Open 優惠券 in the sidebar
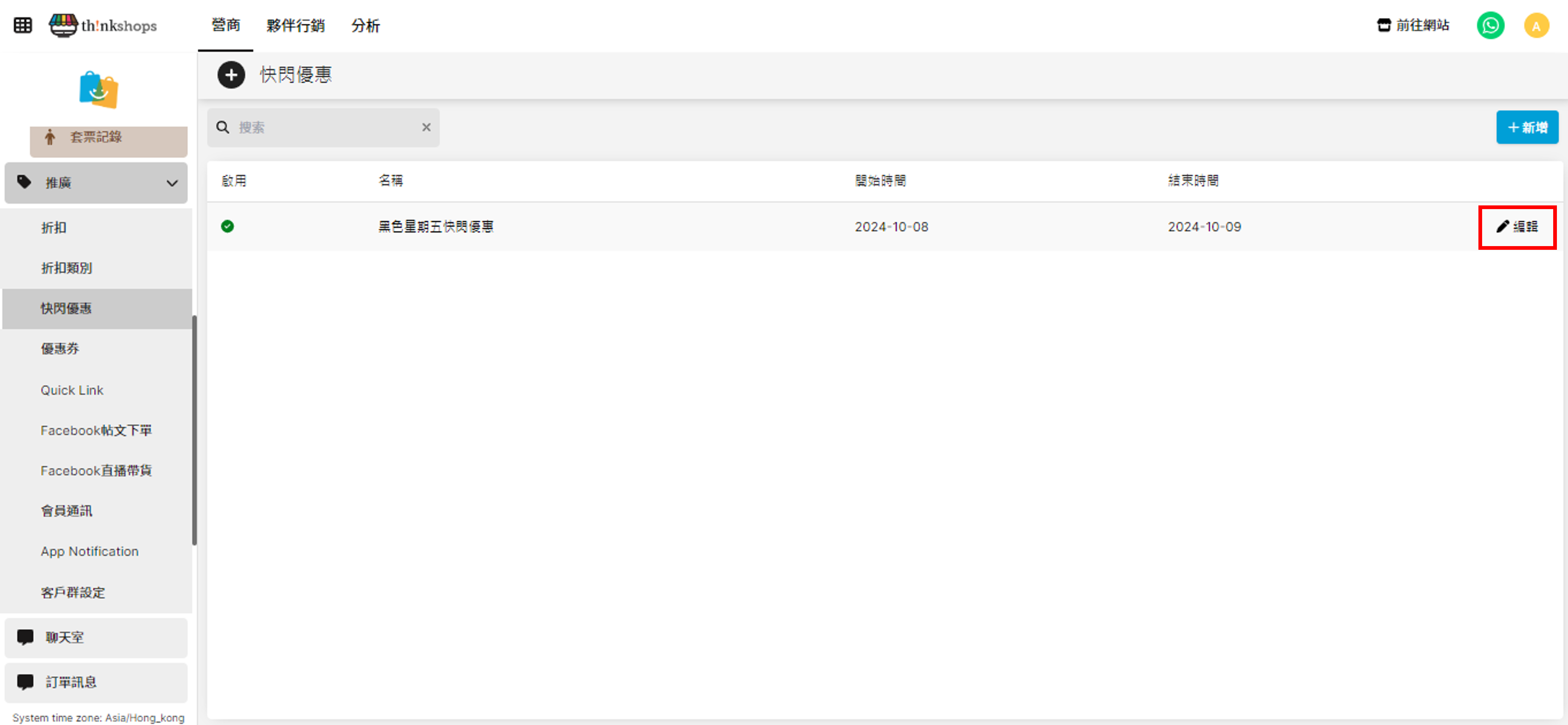The width and height of the screenshot is (1568, 725). 60,349
